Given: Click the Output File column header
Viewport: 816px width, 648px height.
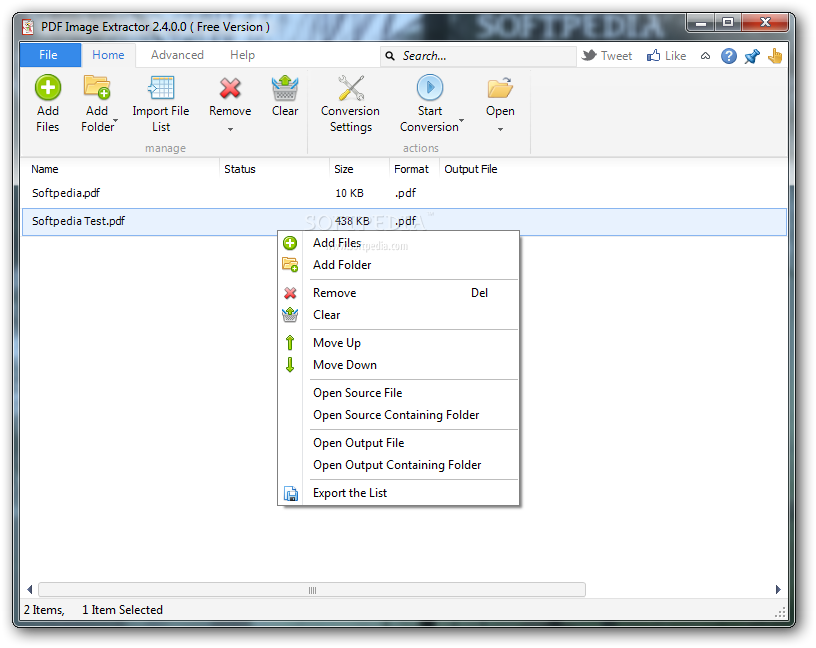Looking at the screenshot, I should (470, 169).
